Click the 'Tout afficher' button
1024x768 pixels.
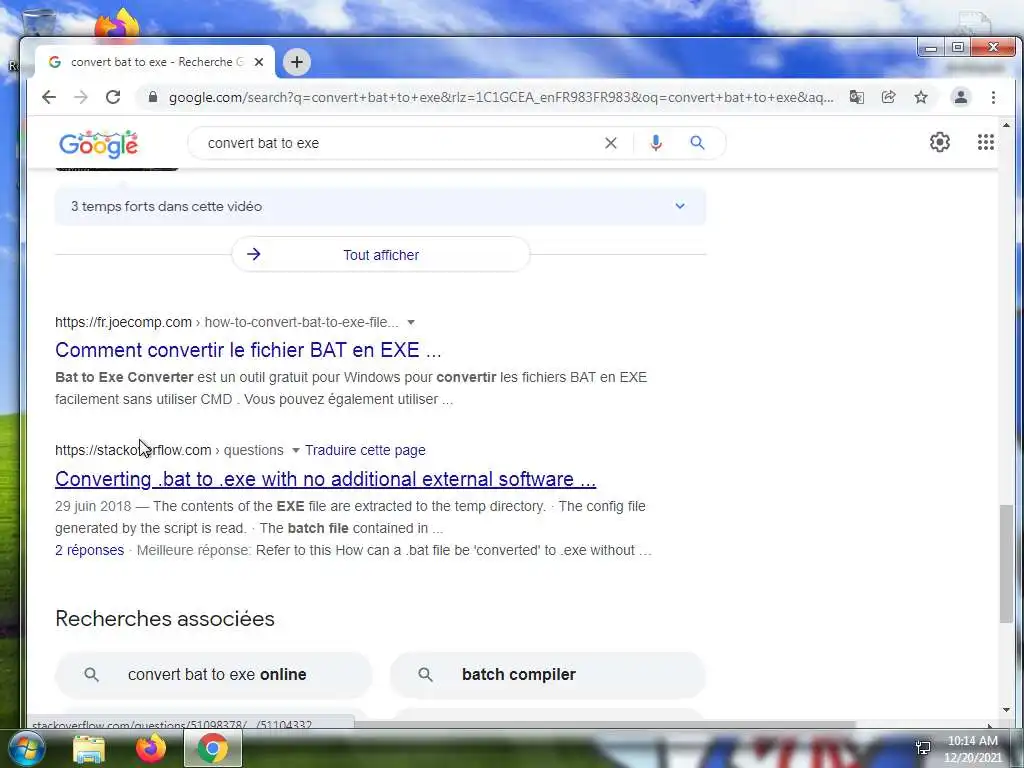pyautogui.click(x=381, y=255)
